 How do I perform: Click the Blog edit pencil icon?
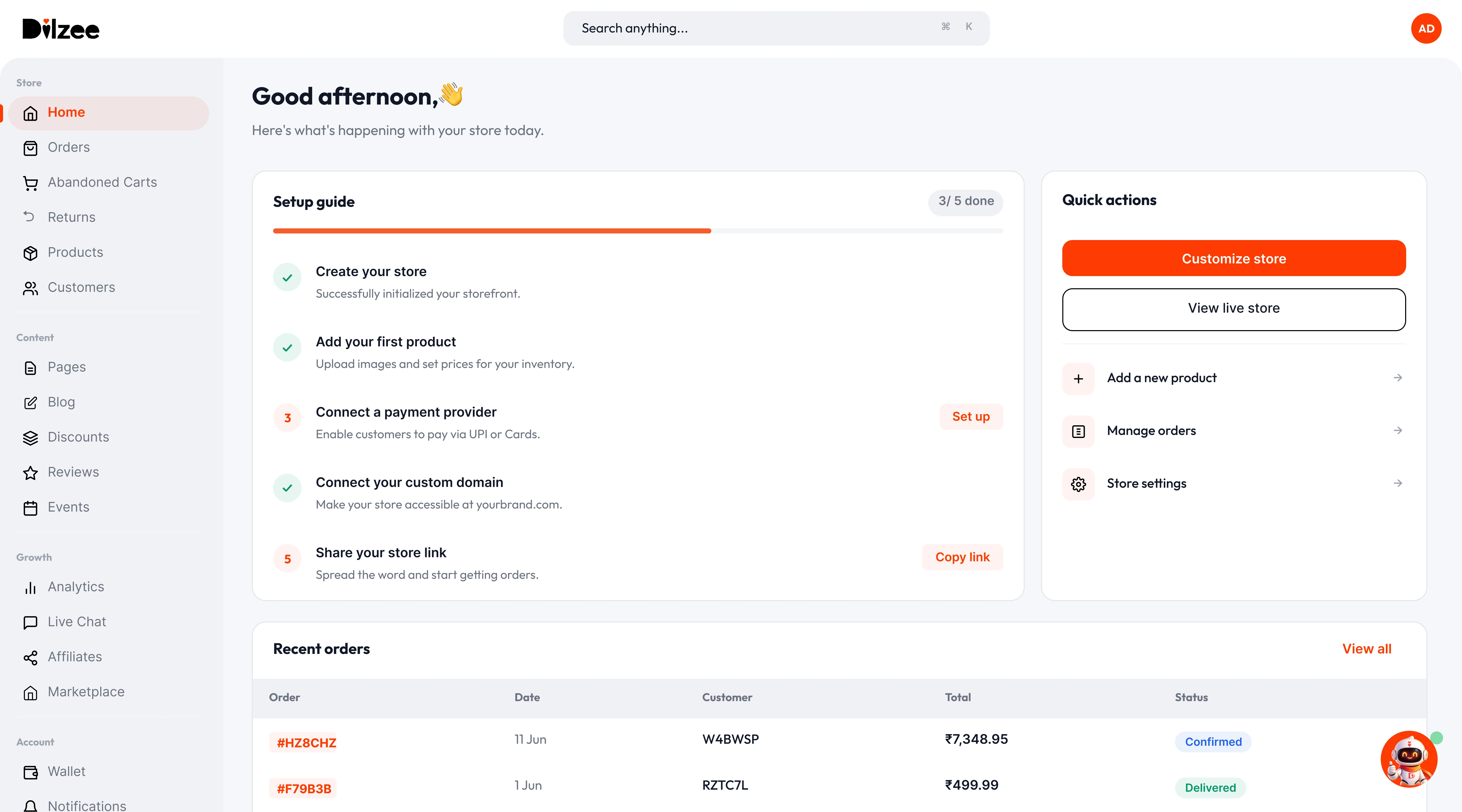pos(31,403)
